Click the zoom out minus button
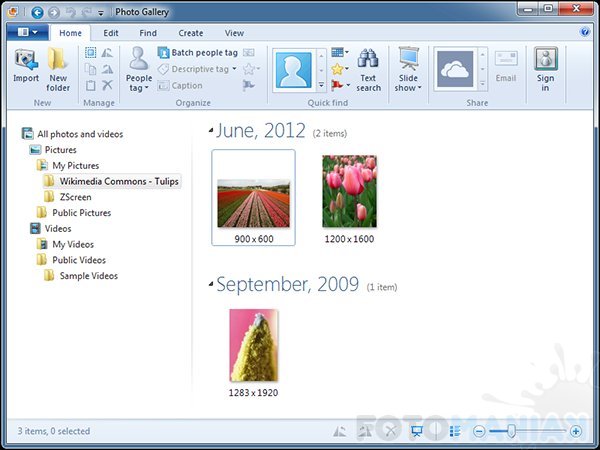 coord(479,432)
